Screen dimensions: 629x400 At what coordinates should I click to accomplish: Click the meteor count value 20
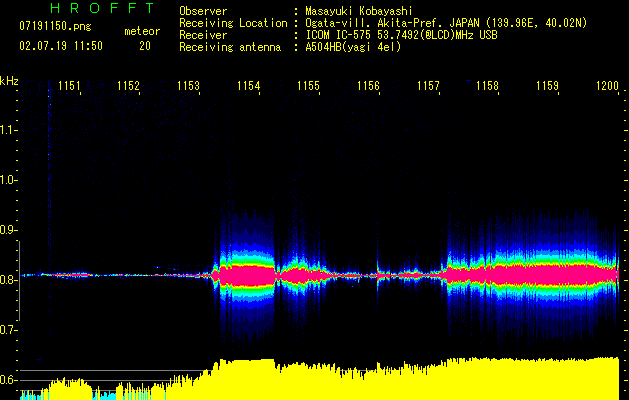coord(145,46)
